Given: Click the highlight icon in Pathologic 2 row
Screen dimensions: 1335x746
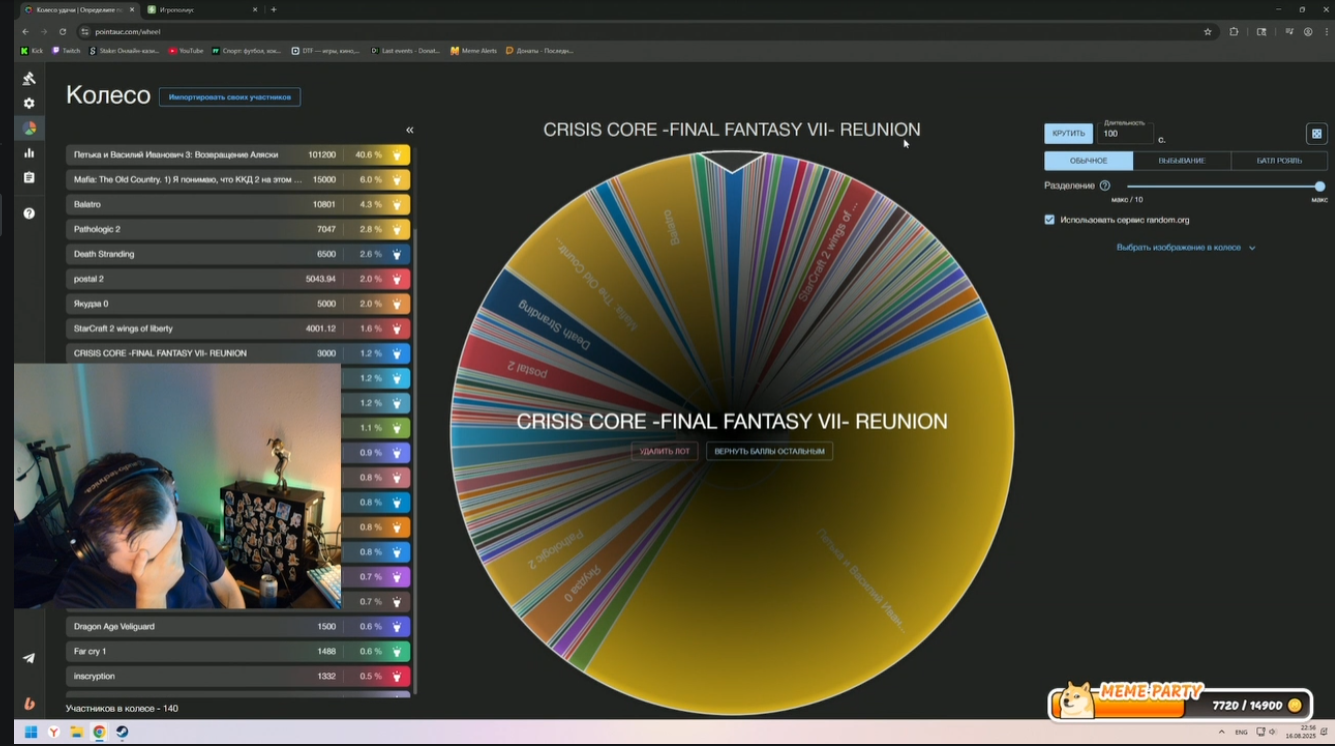Looking at the screenshot, I should tap(397, 229).
